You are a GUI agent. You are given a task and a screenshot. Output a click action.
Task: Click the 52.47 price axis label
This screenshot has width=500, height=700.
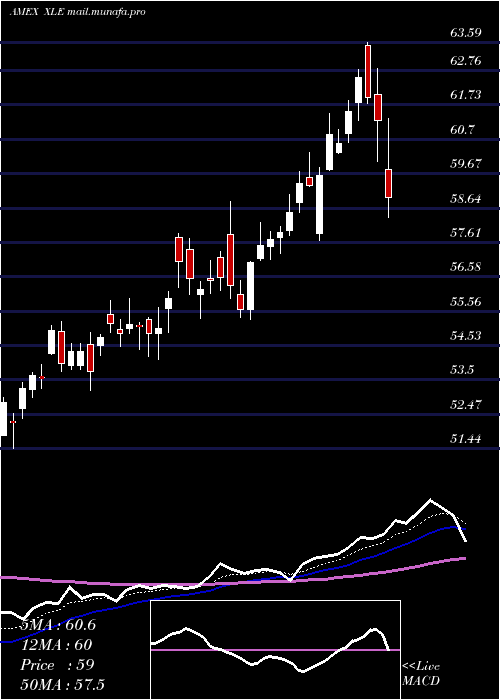pyautogui.click(x=466, y=405)
